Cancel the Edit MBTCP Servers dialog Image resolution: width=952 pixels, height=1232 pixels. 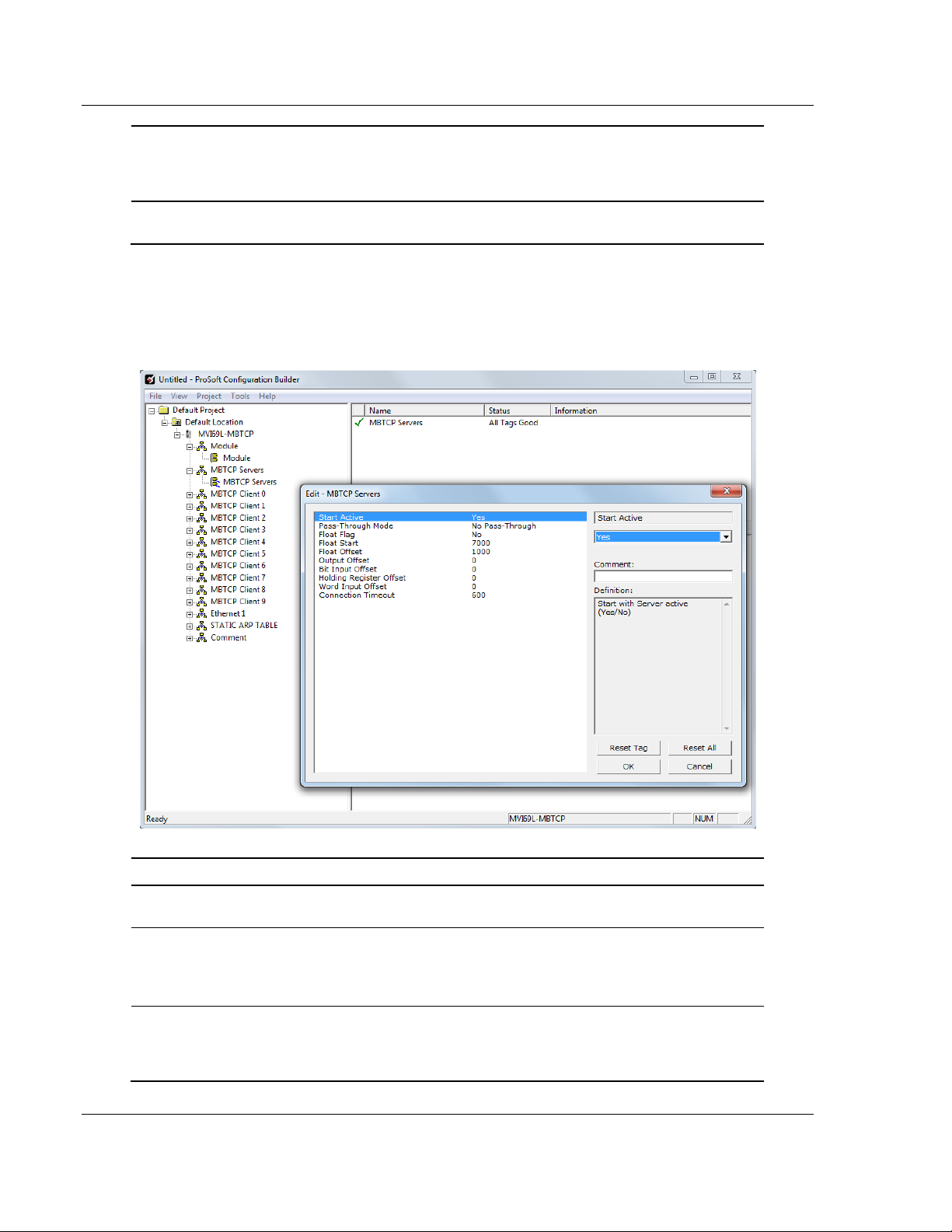(699, 766)
